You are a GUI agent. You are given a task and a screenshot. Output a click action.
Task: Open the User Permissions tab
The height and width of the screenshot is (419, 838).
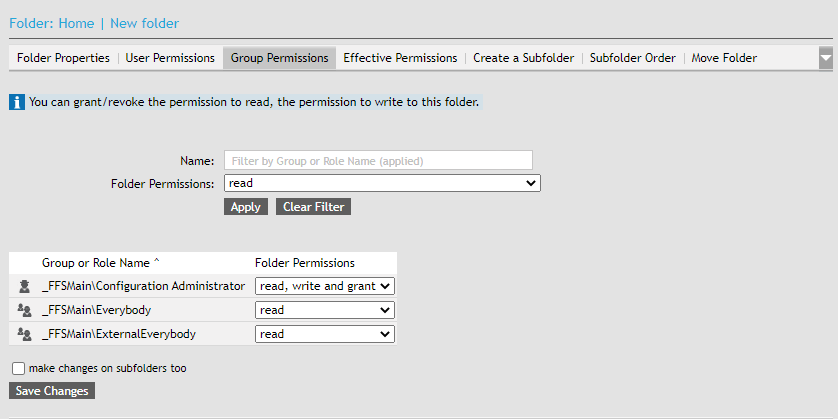click(x=170, y=58)
